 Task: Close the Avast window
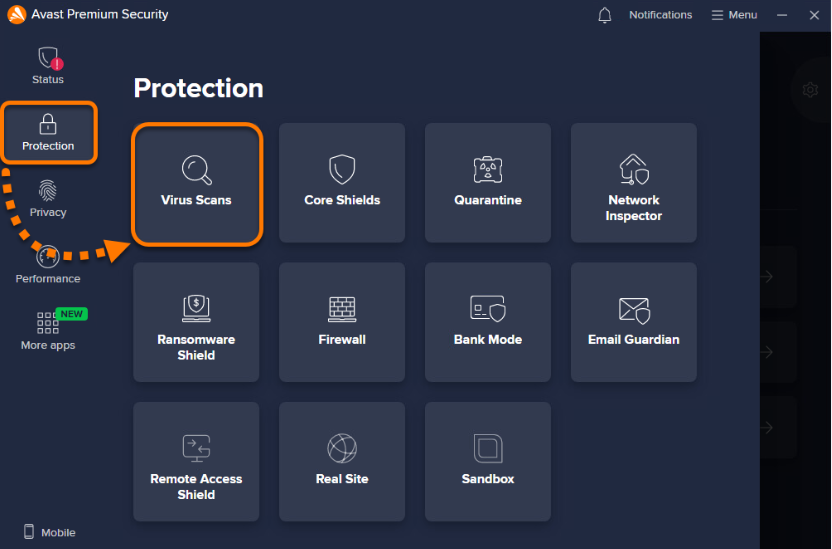(x=814, y=15)
